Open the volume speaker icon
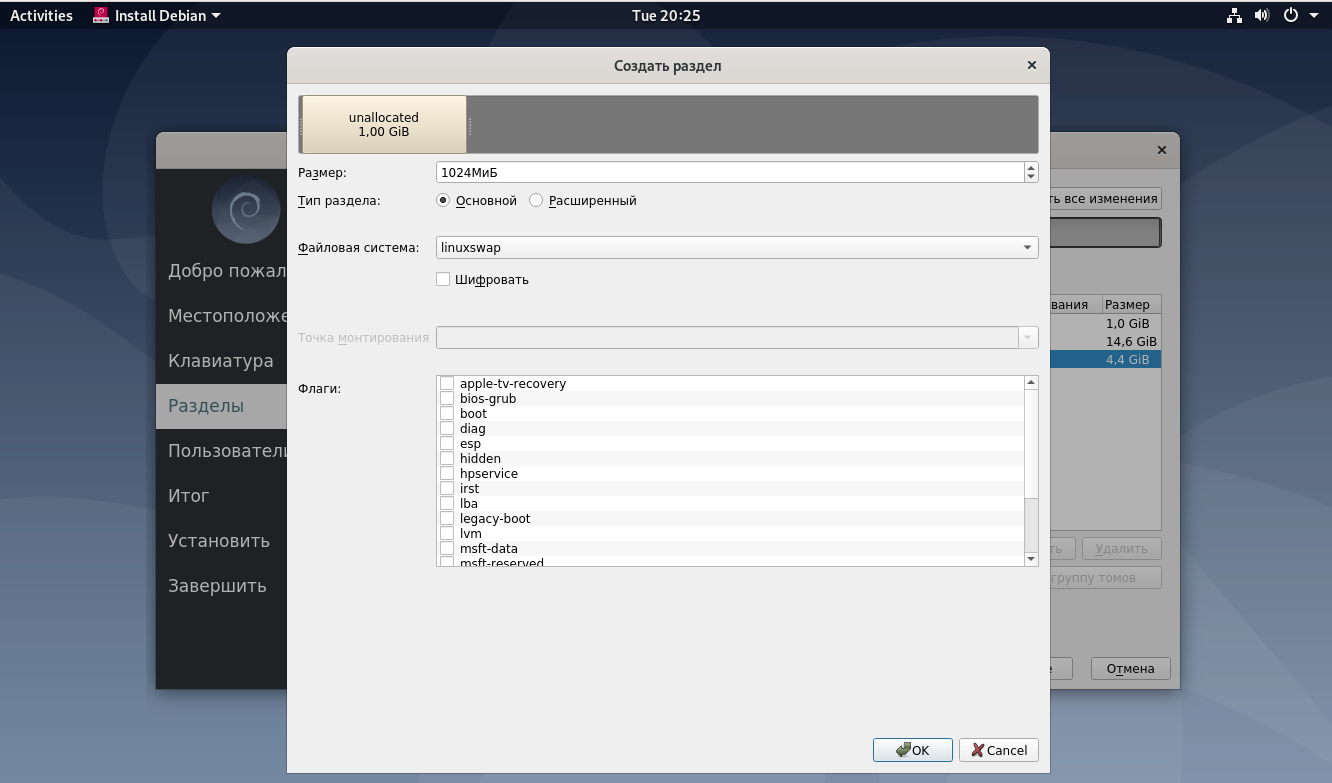 point(1262,15)
